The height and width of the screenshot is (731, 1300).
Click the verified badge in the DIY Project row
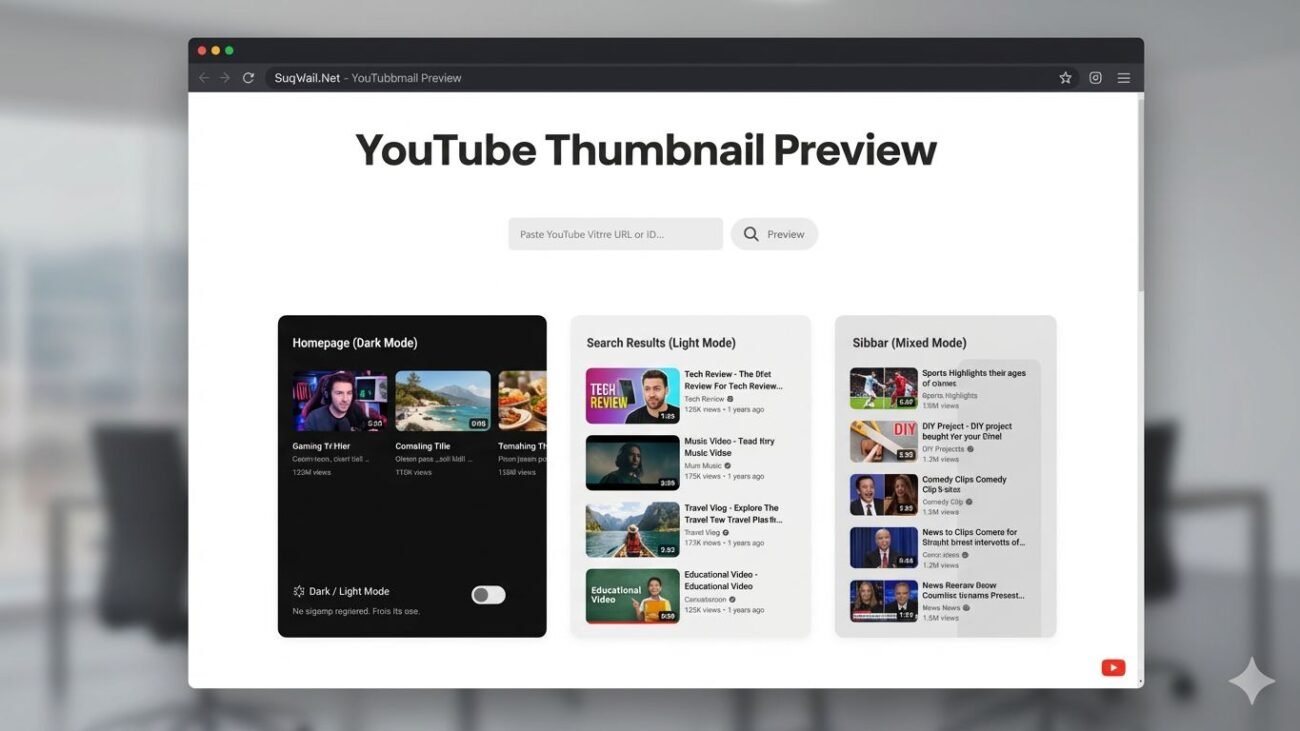pos(970,449)
